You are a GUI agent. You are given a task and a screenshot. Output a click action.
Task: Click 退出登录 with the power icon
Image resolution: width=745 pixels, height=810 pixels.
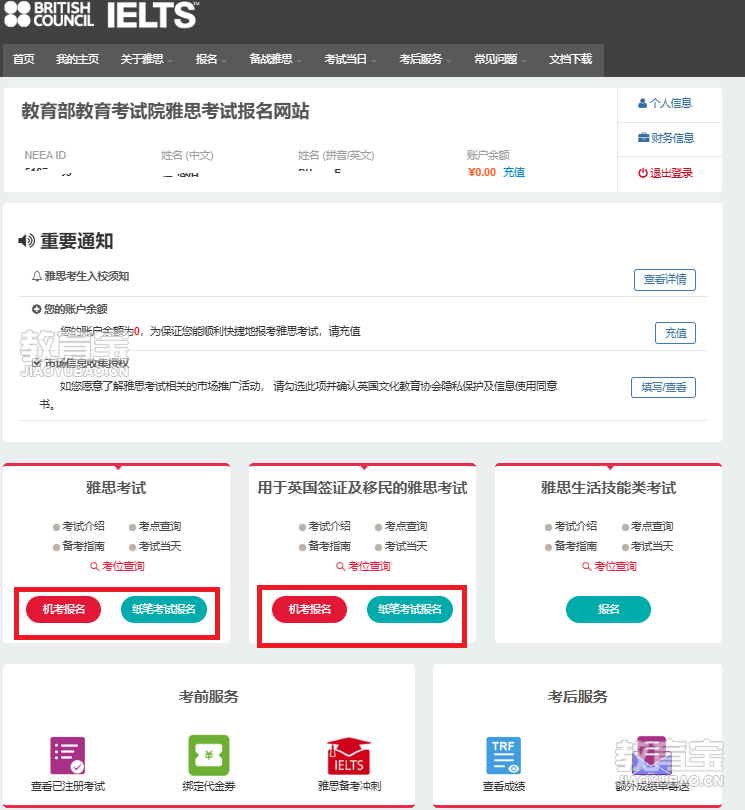click(x=665, y=173)
